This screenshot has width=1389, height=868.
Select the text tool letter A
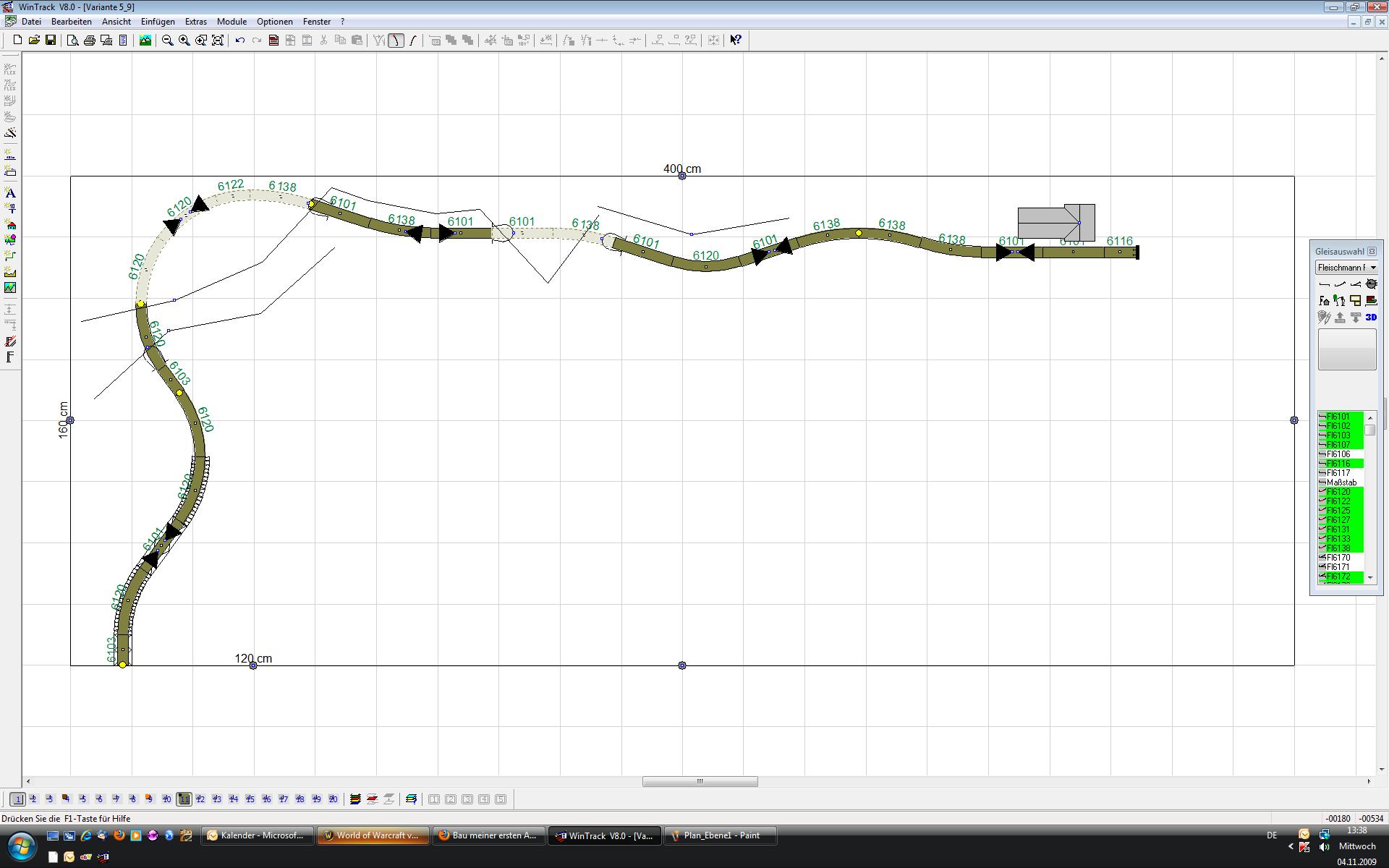point(10,193)
